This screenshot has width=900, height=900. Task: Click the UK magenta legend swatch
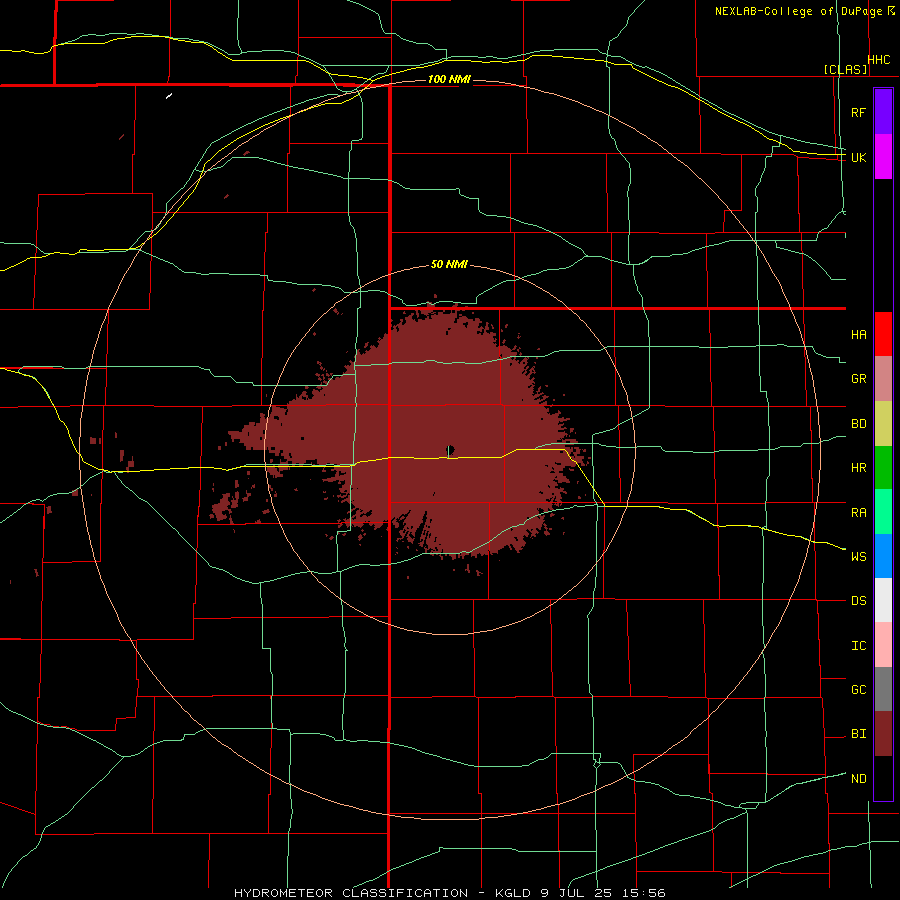883,157
